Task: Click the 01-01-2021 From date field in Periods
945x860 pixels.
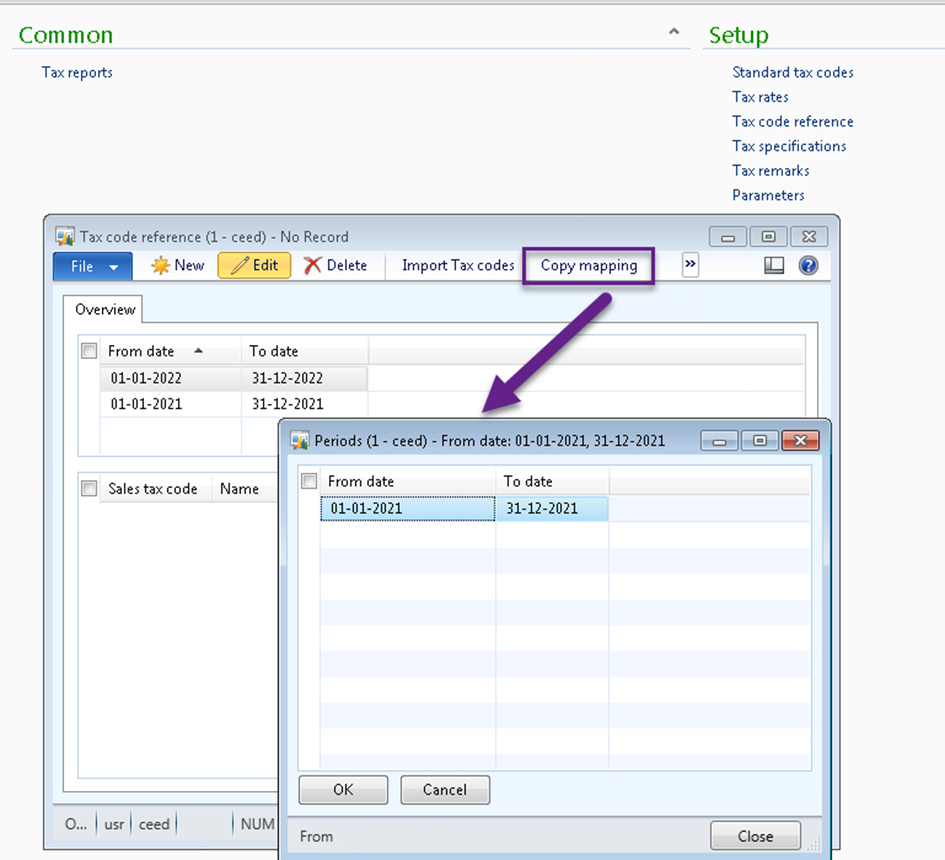Action: point(407,508)
